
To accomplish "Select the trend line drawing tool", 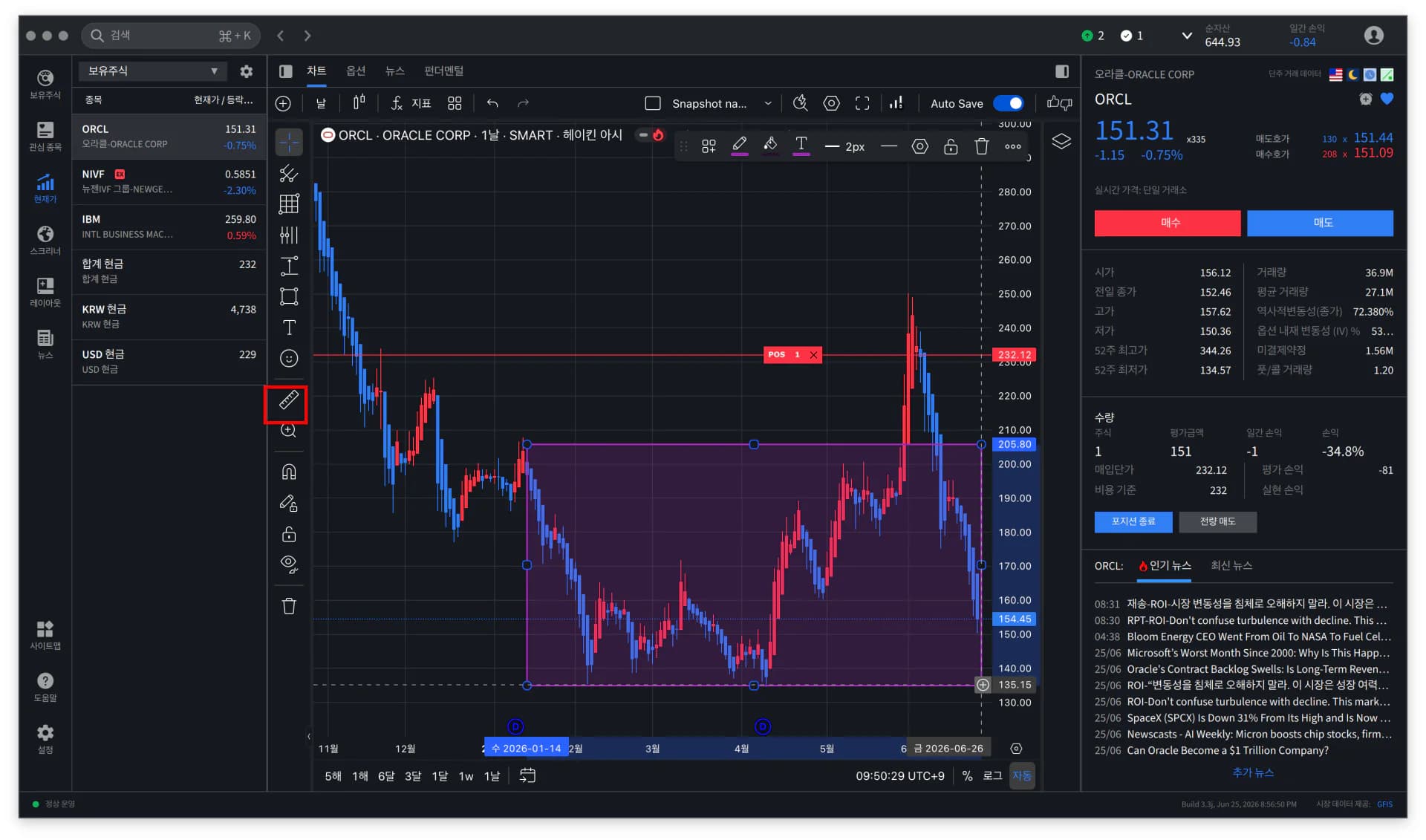I will tap(289, 173).
